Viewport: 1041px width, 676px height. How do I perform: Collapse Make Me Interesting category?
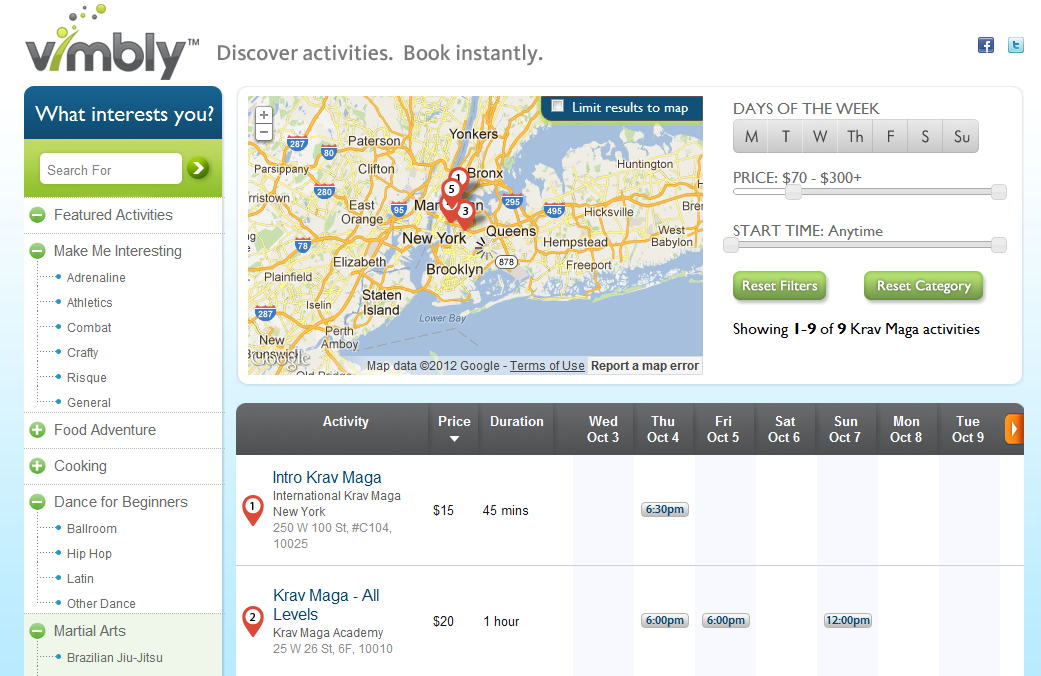click(37, 251)
